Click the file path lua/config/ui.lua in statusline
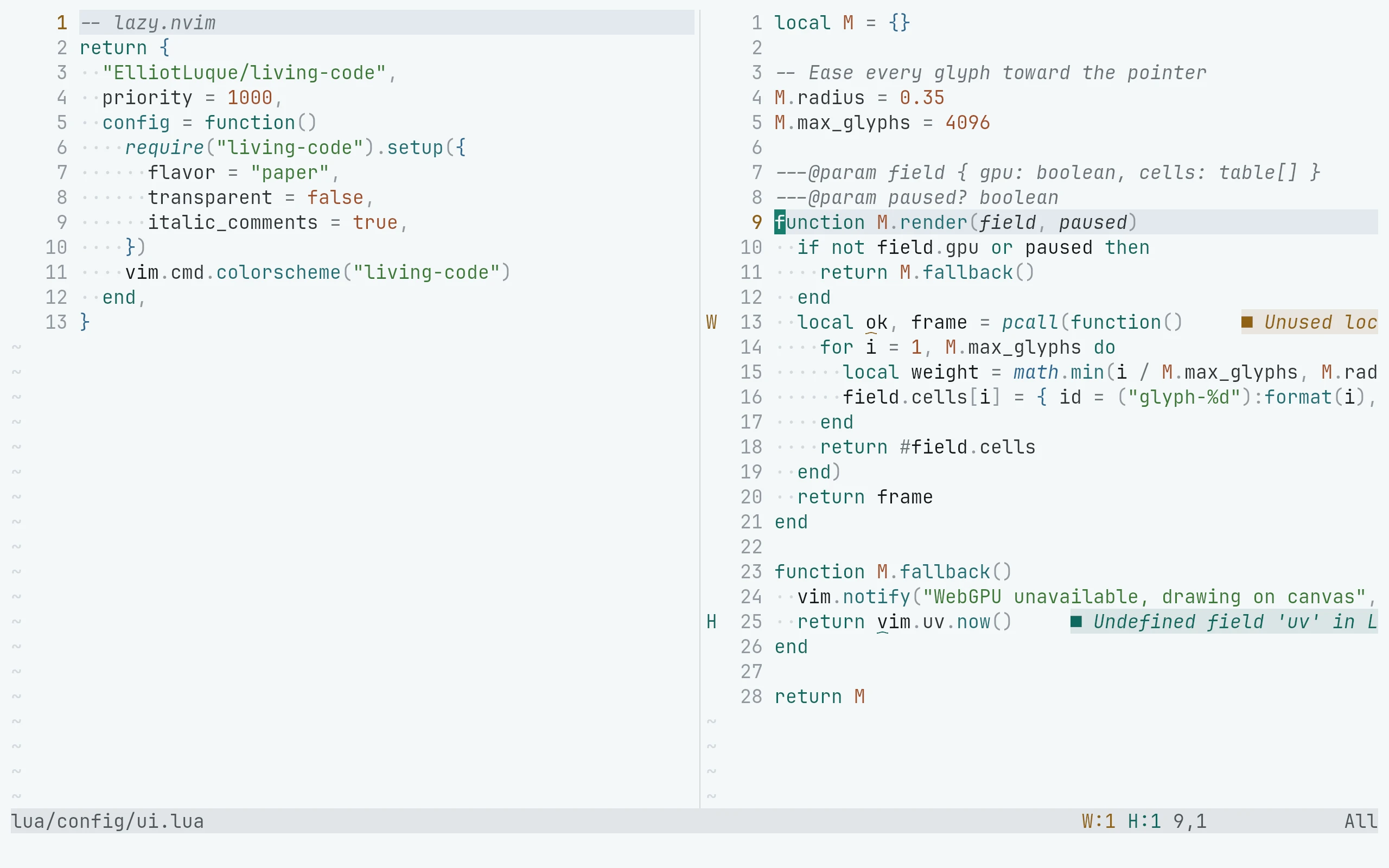1389x868 pixels. (107, 821)
